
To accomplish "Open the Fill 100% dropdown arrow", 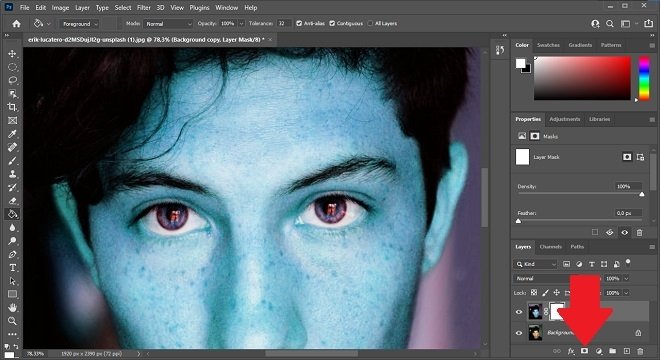I will coord(626,293).
